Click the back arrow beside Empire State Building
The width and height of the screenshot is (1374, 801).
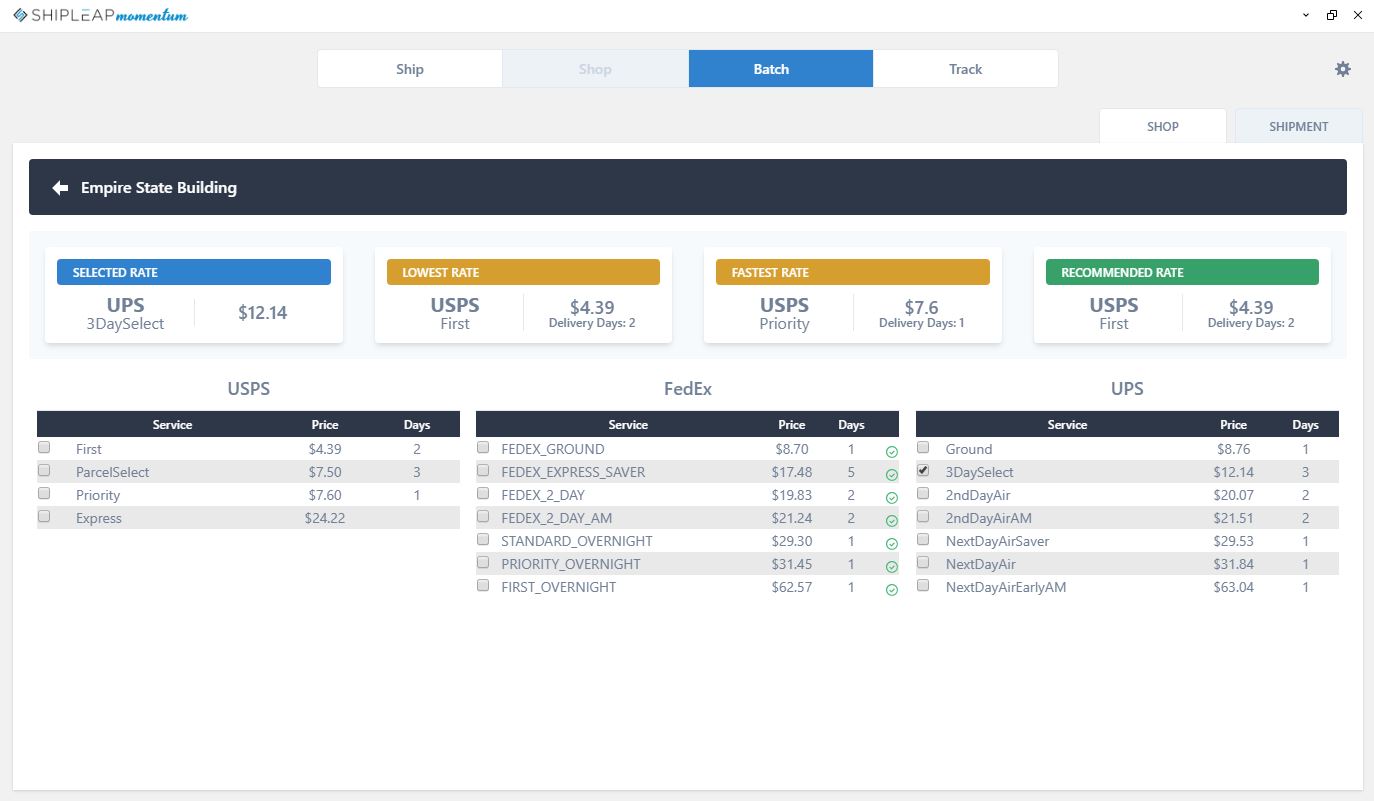click(60, 187)
